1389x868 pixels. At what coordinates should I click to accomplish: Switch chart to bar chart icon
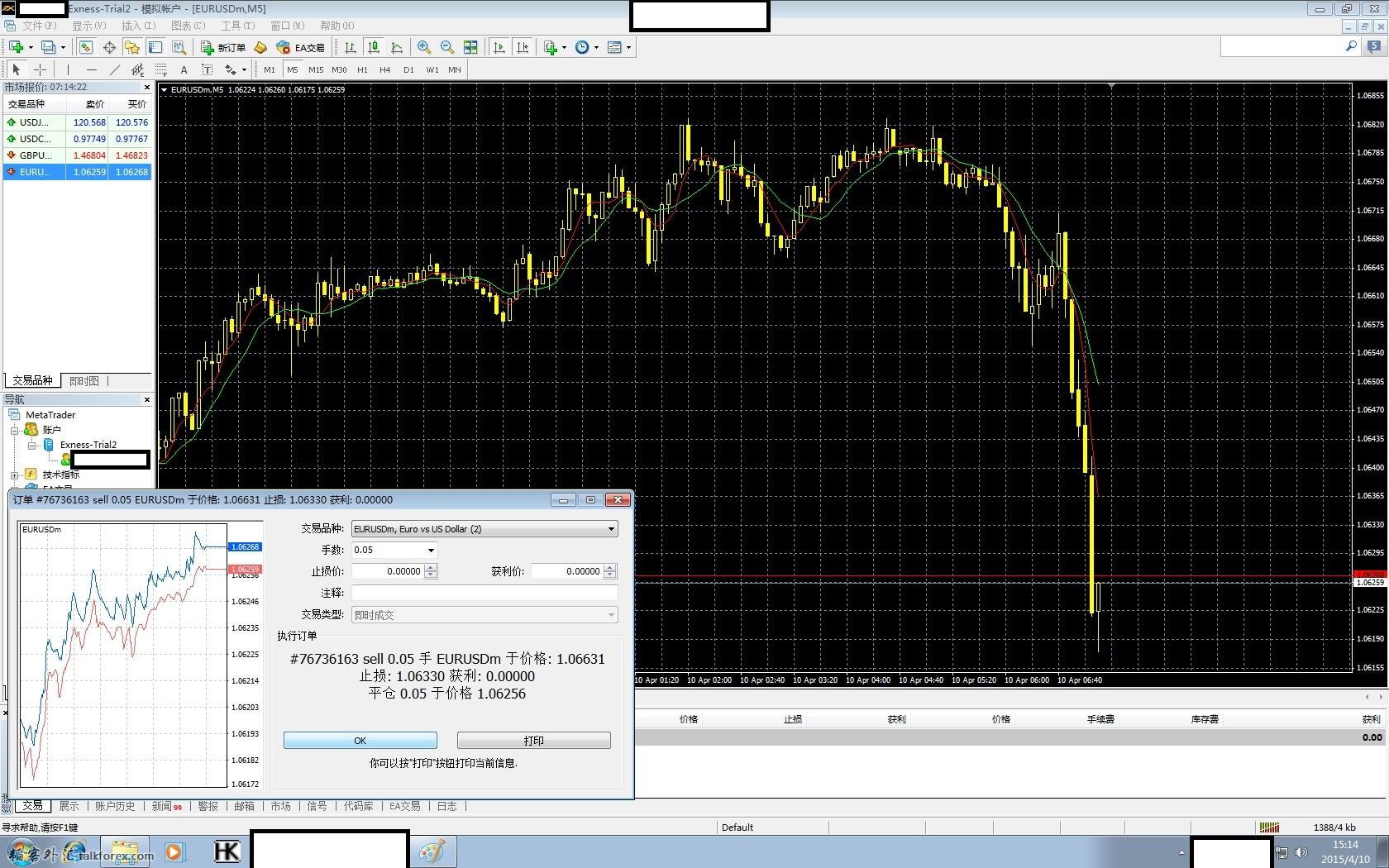click(x=351, y=47)
